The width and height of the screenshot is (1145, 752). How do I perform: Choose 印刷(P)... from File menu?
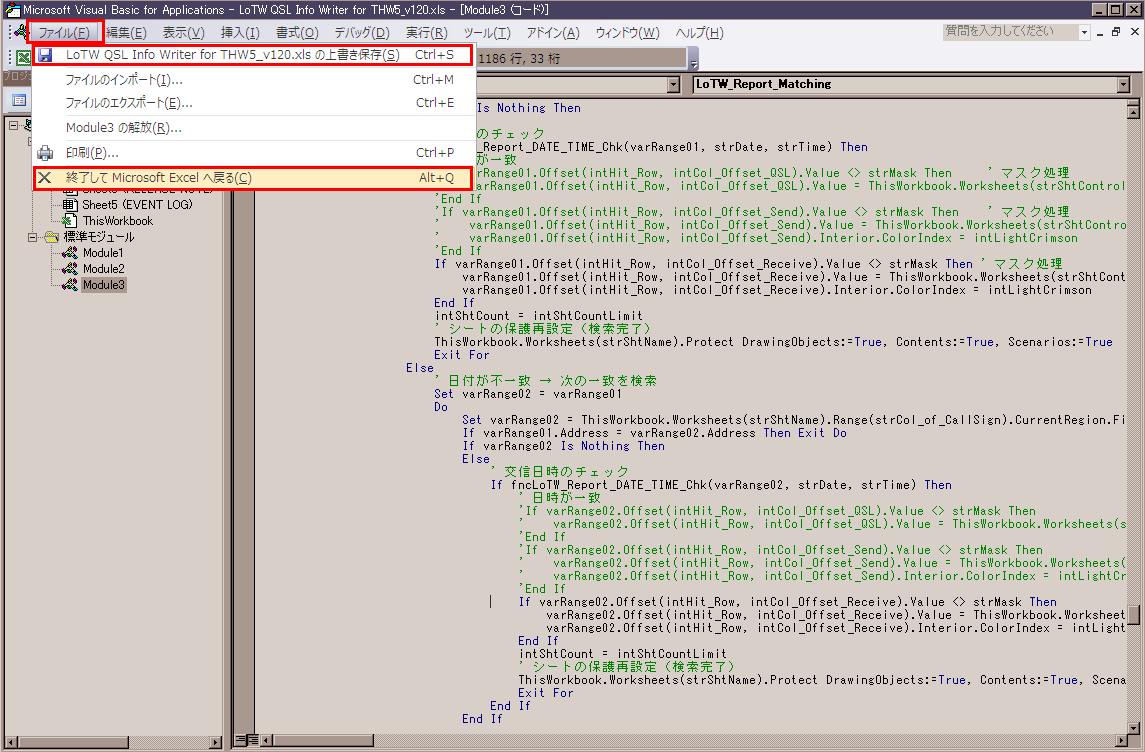[x=253, y=153]
